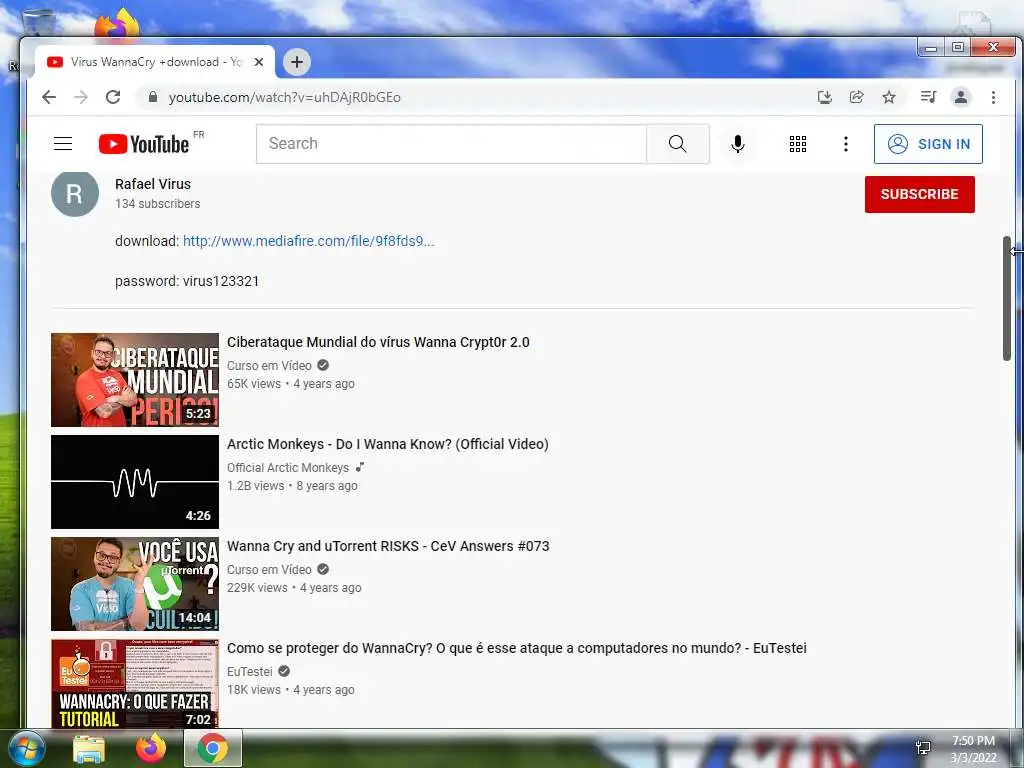This screenshot has width=1024, height=768.
Task: Click the 'password: virus123321' text
Action: tap(187, 281)
